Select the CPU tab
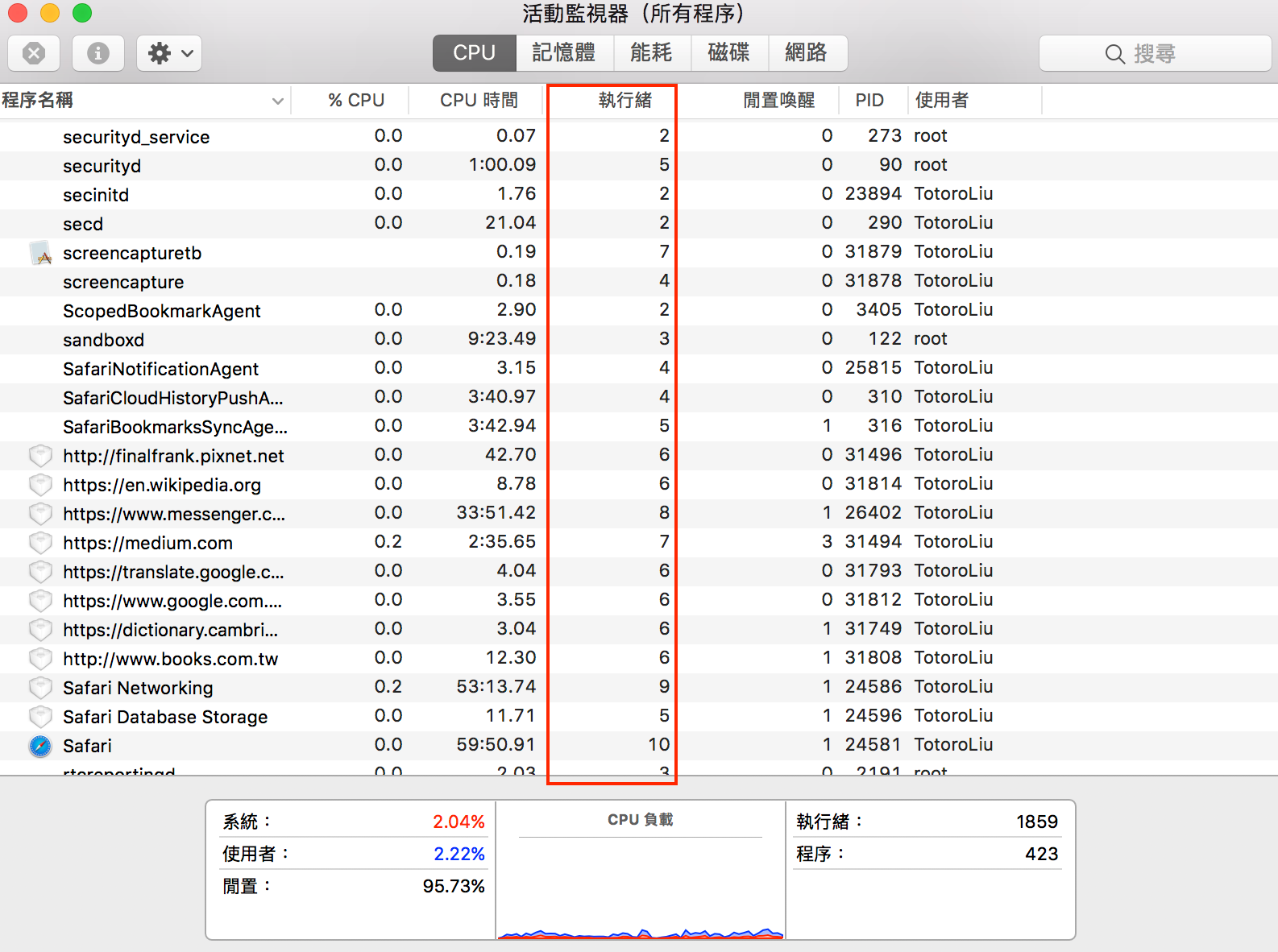 474,53
